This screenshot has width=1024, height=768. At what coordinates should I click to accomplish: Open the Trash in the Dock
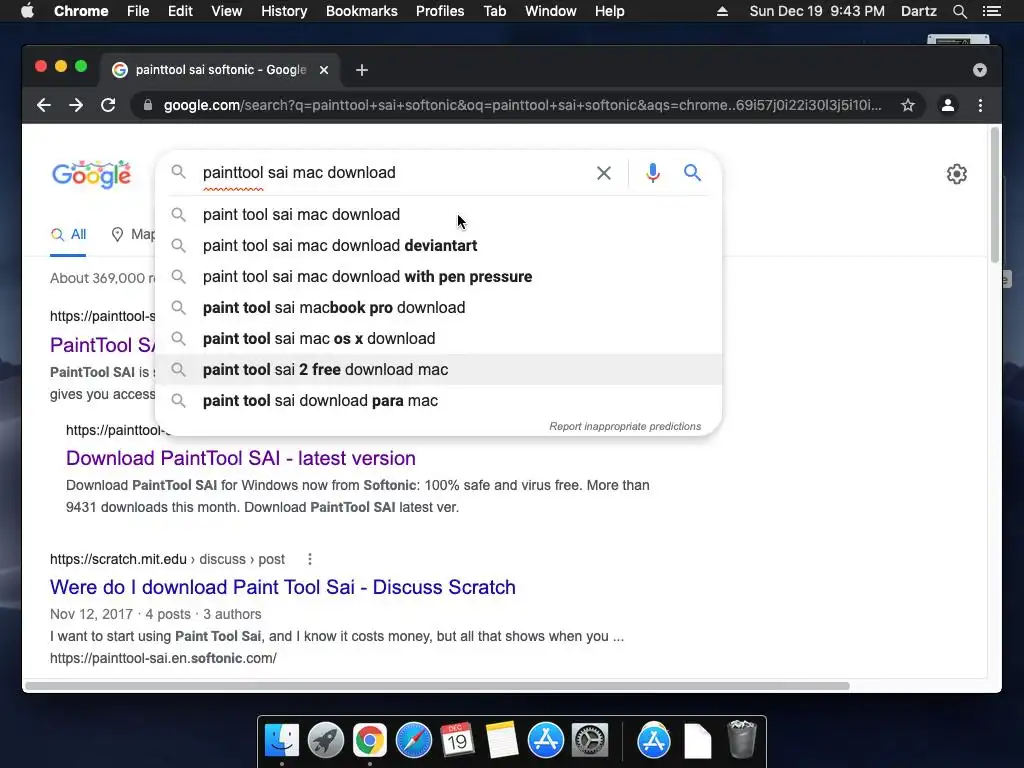[x=742, y=739]
